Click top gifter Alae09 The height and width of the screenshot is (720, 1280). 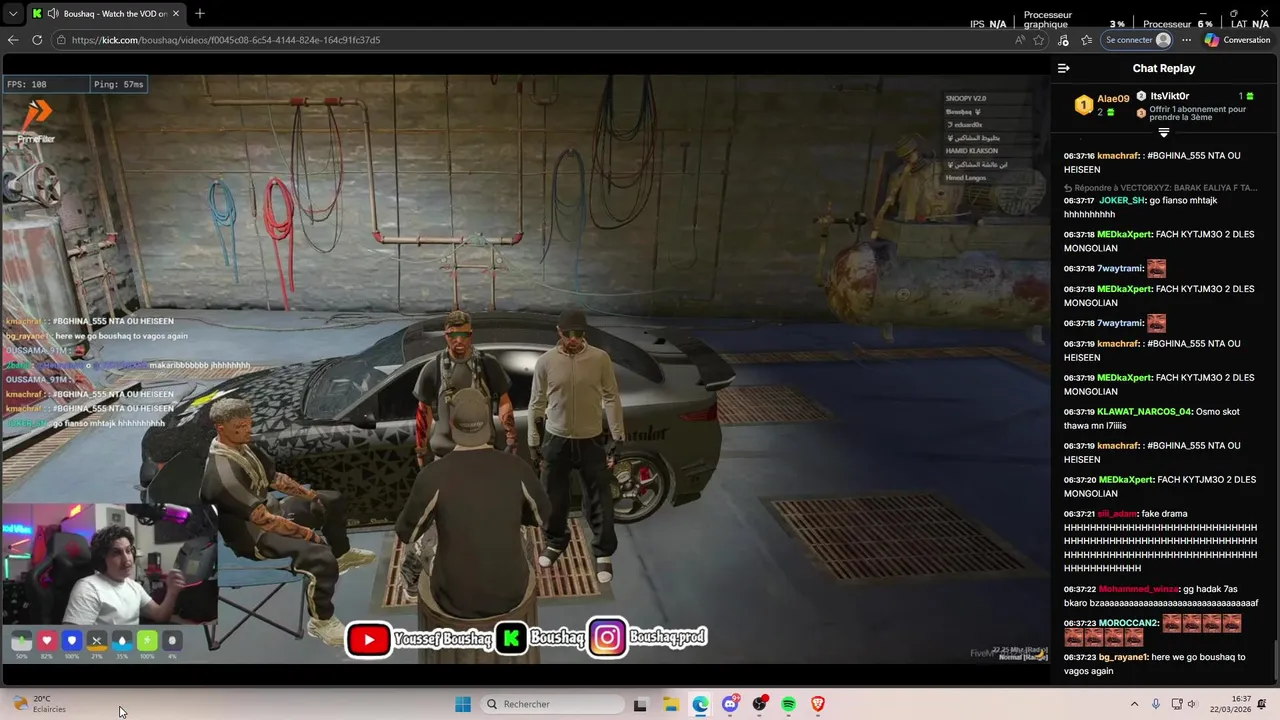[1113, 99]
